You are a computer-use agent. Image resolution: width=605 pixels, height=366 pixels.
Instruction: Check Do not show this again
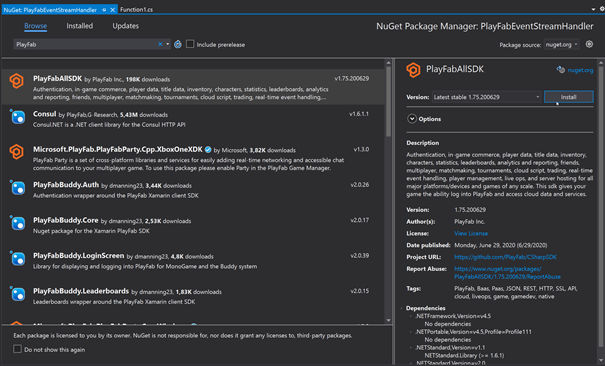[17, 349]
